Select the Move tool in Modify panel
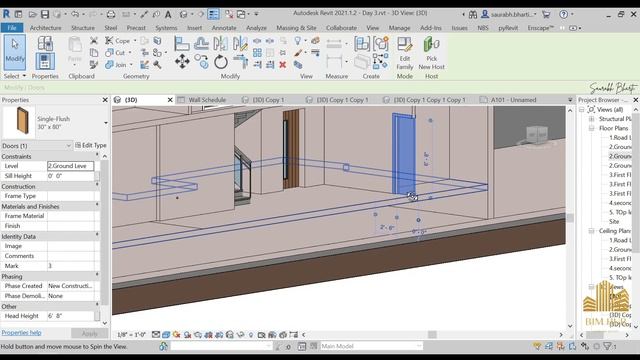Screen dimensions: 640x360 [x=182, y=62]
